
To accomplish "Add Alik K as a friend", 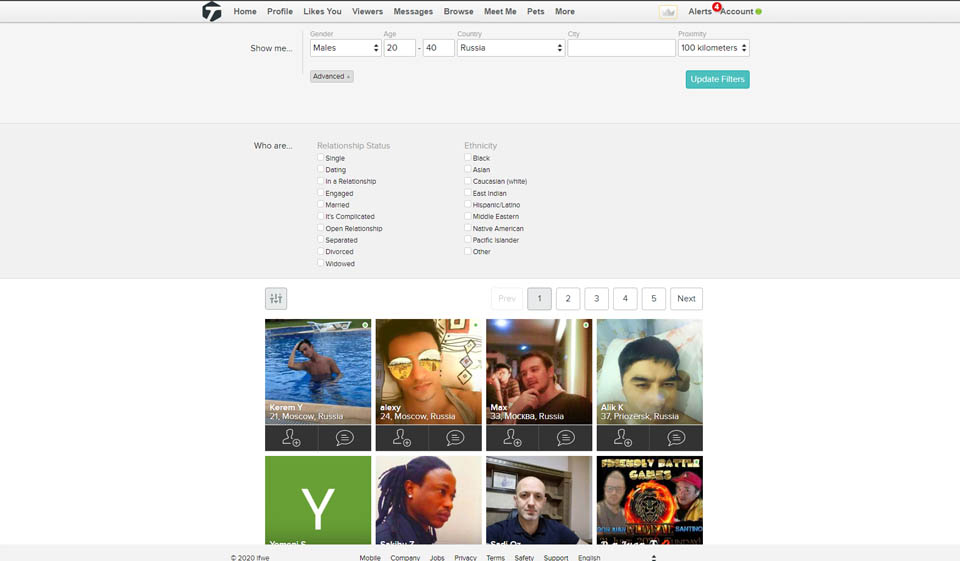I will 623,438.
